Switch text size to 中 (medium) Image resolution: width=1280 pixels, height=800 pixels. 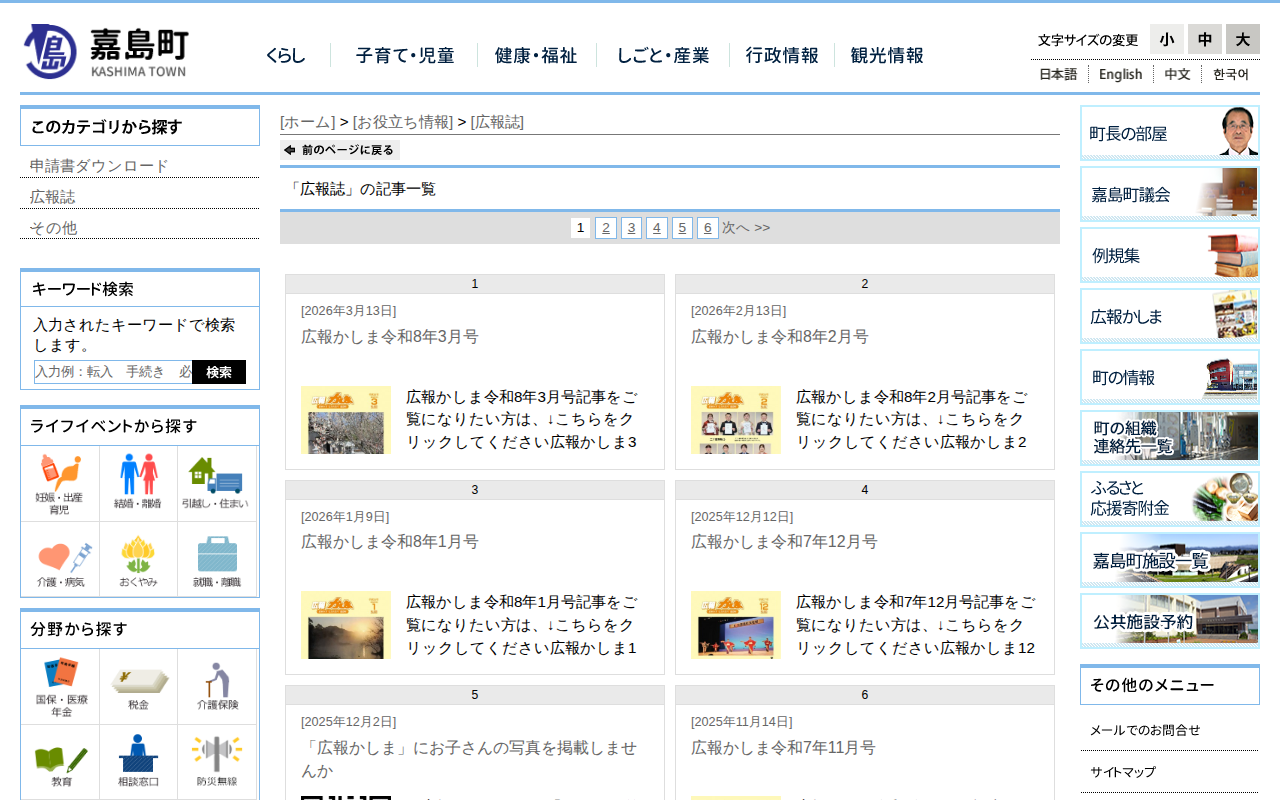1204,39
